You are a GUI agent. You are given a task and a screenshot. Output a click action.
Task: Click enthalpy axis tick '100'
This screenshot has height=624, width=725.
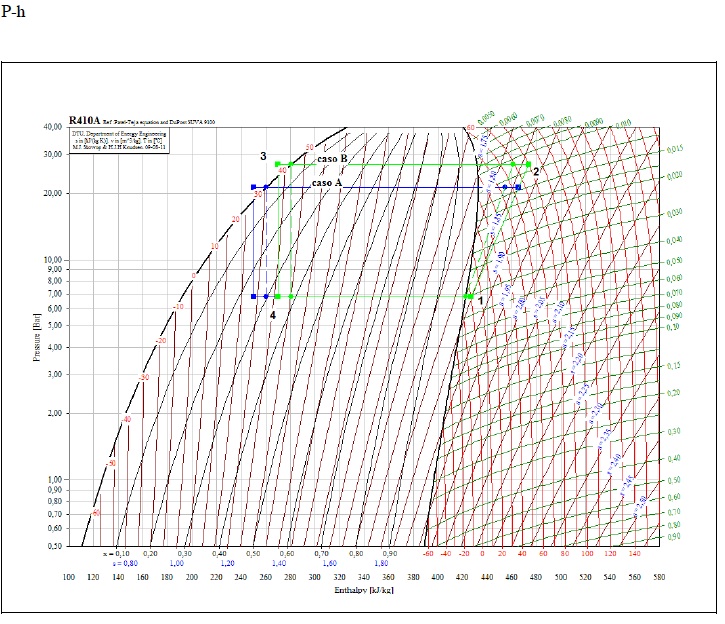pyautogui.click(x=68, y=577)
